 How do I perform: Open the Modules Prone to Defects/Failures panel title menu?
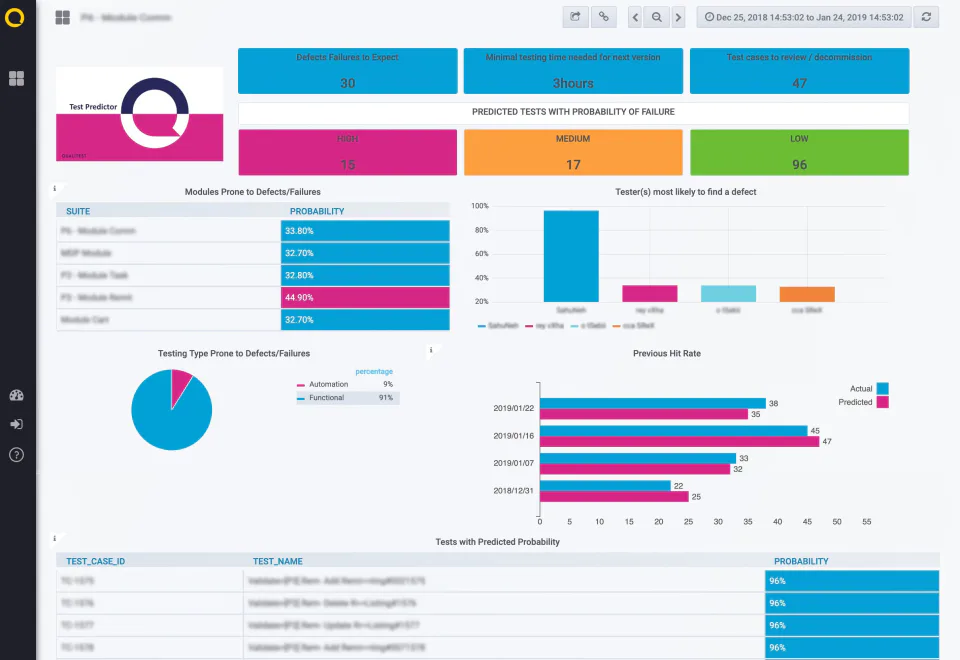click(253, 192)
